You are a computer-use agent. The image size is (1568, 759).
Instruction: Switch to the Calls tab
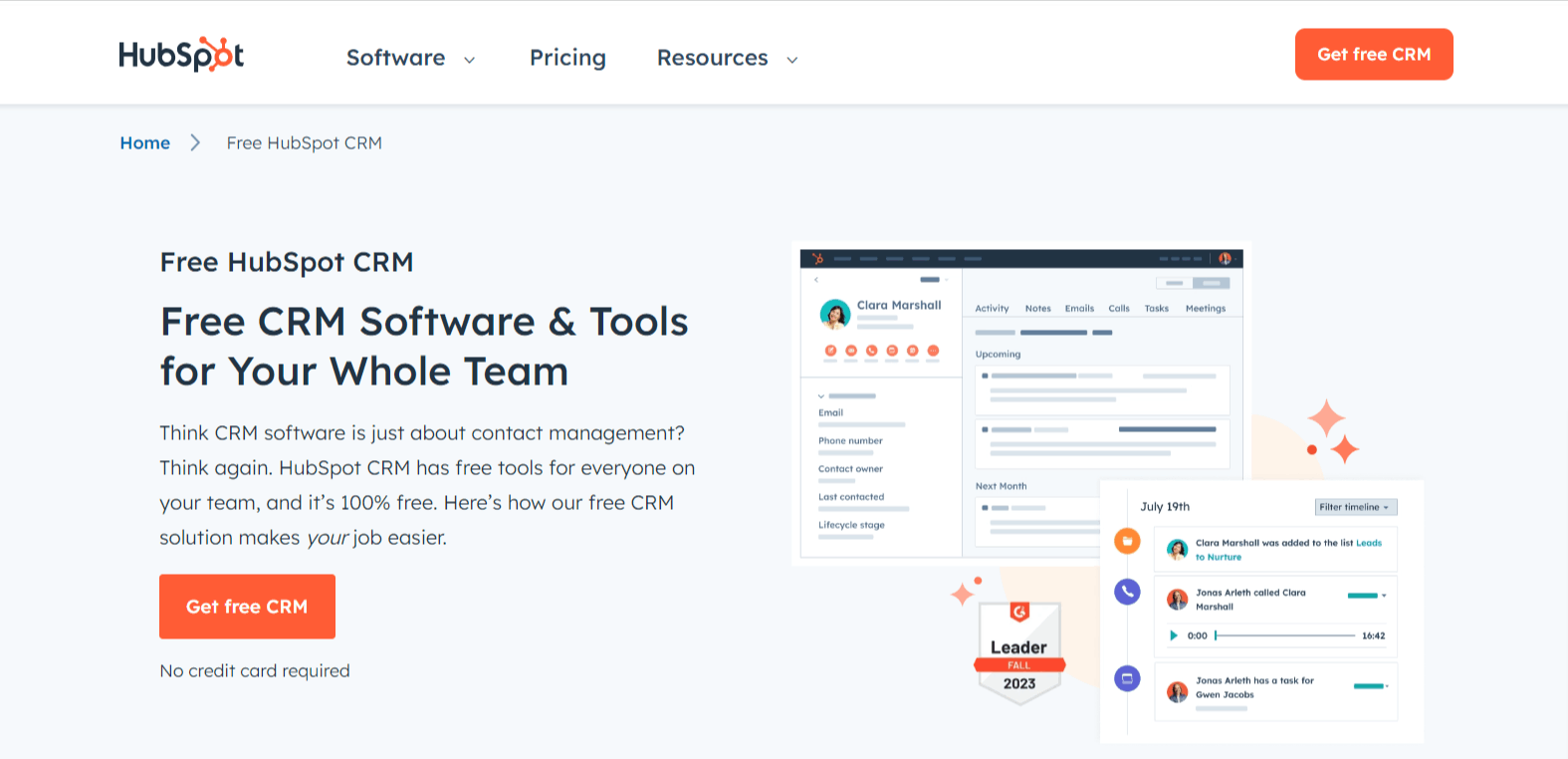click(1119, 309)
